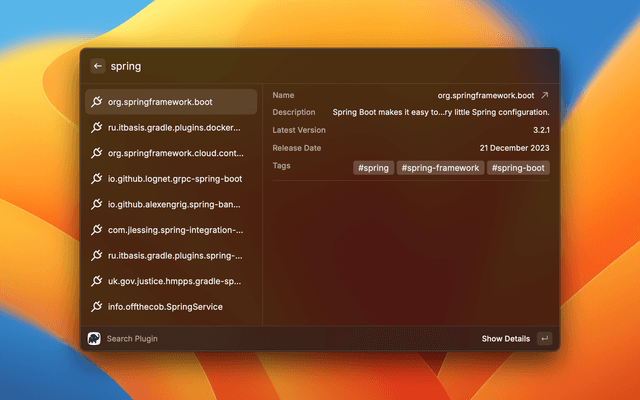640x400 pixels.
Task: Click plug icon beside ru.itbasis.gradle.plugins.spring
Action: click(97, 256)
